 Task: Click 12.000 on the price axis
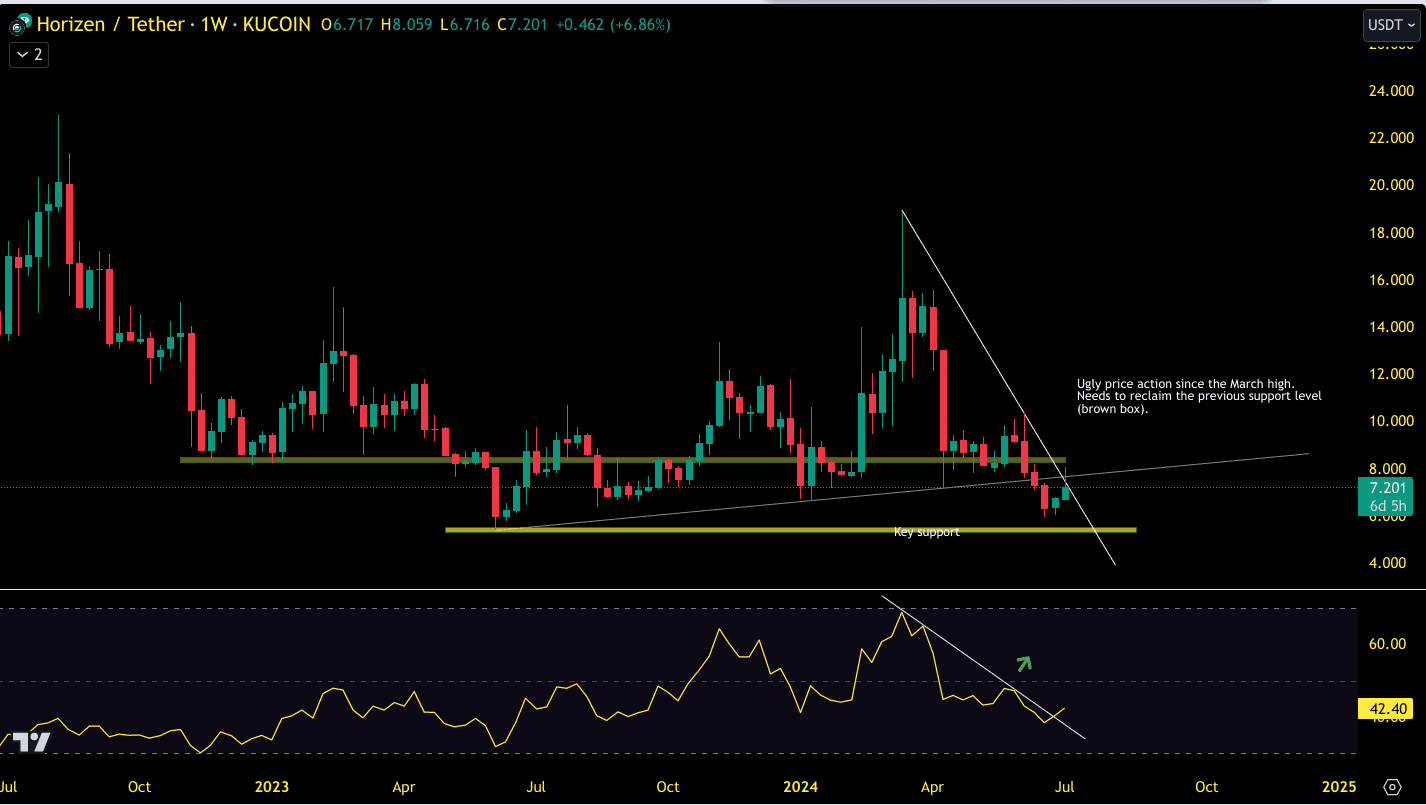[1392, 374]
